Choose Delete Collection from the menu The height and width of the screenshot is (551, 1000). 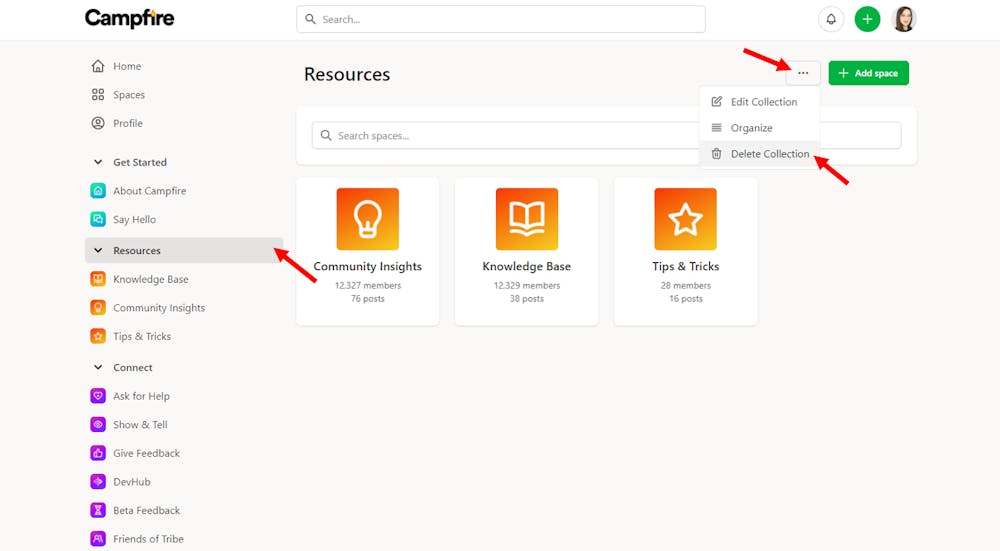(759, 154)
